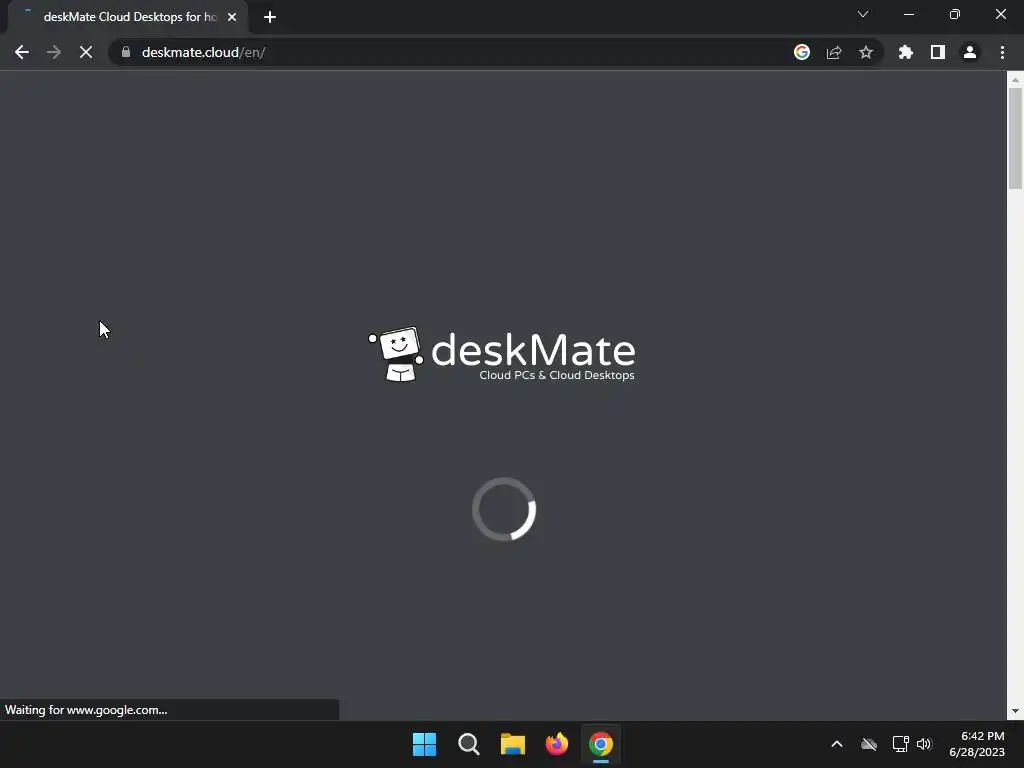Minimize the Chrome window
1024x768 pixels.
(908, 14)
